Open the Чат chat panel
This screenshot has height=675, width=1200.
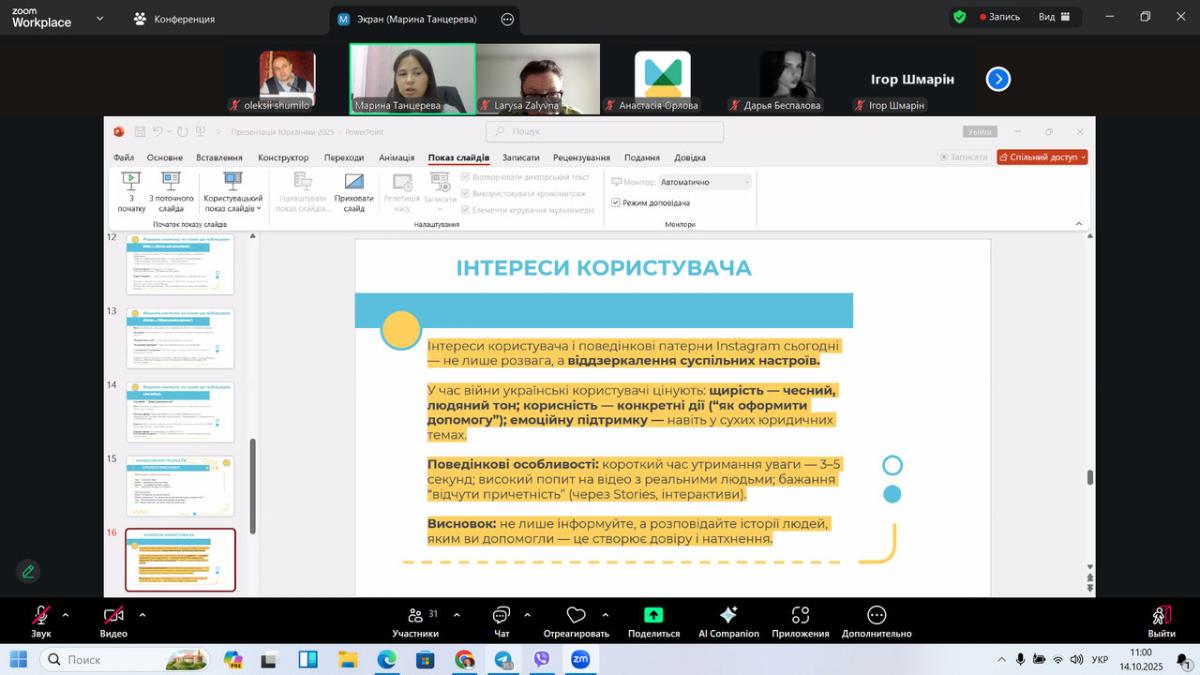pyautogui.click(x=501, y=616)
